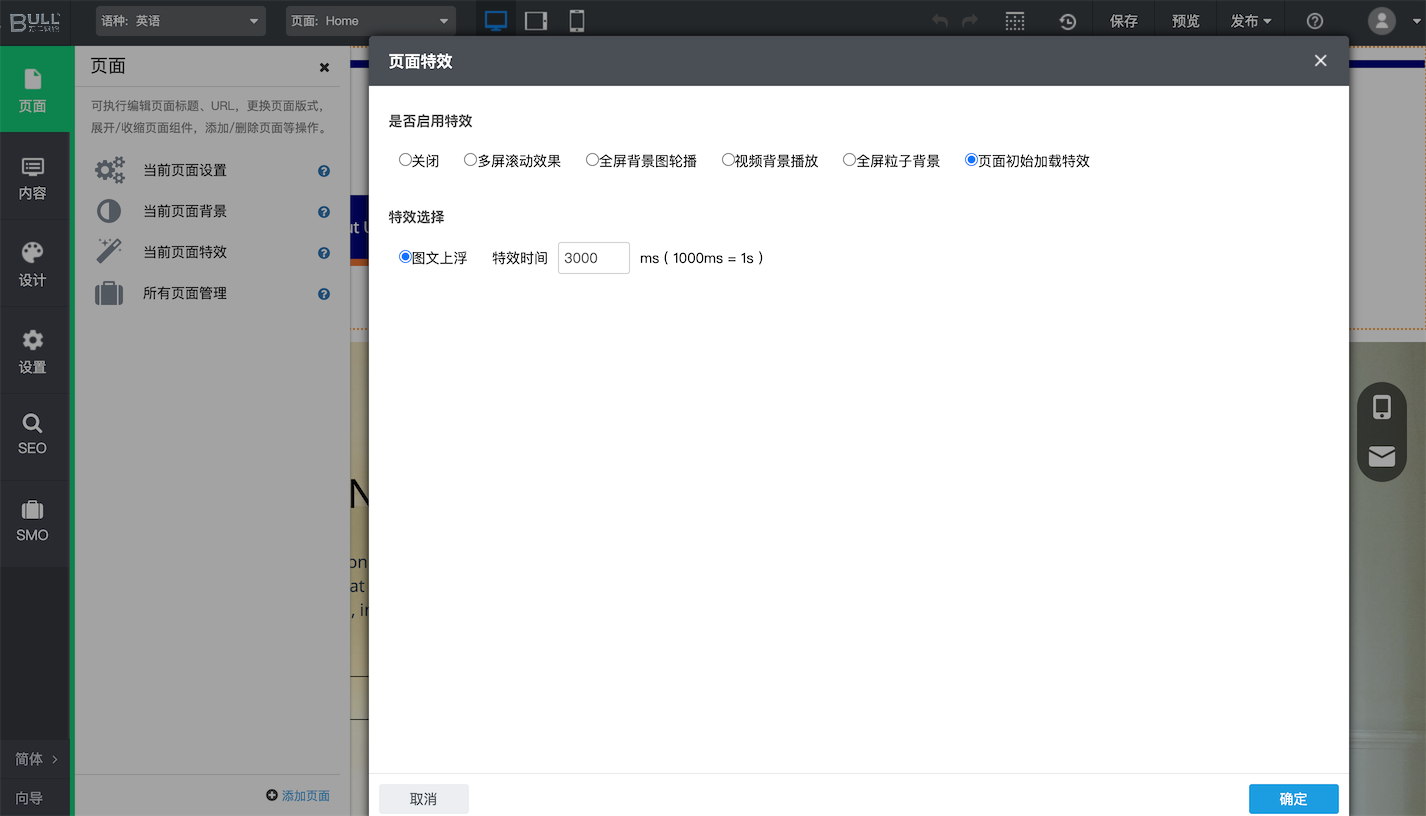Open the help question mark icon in top bar
This screenshot has height=816, width=1426.
click(x=1315, y=21)
